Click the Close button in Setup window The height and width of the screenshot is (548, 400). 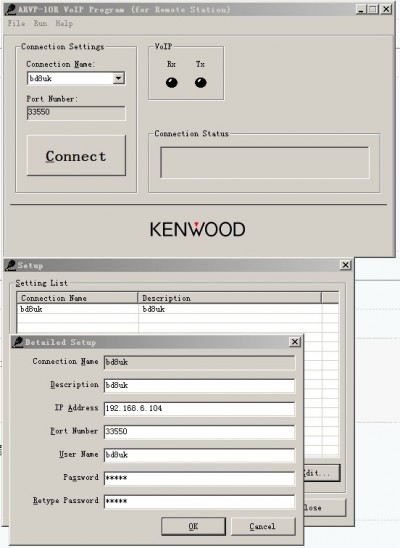[324, 507]
